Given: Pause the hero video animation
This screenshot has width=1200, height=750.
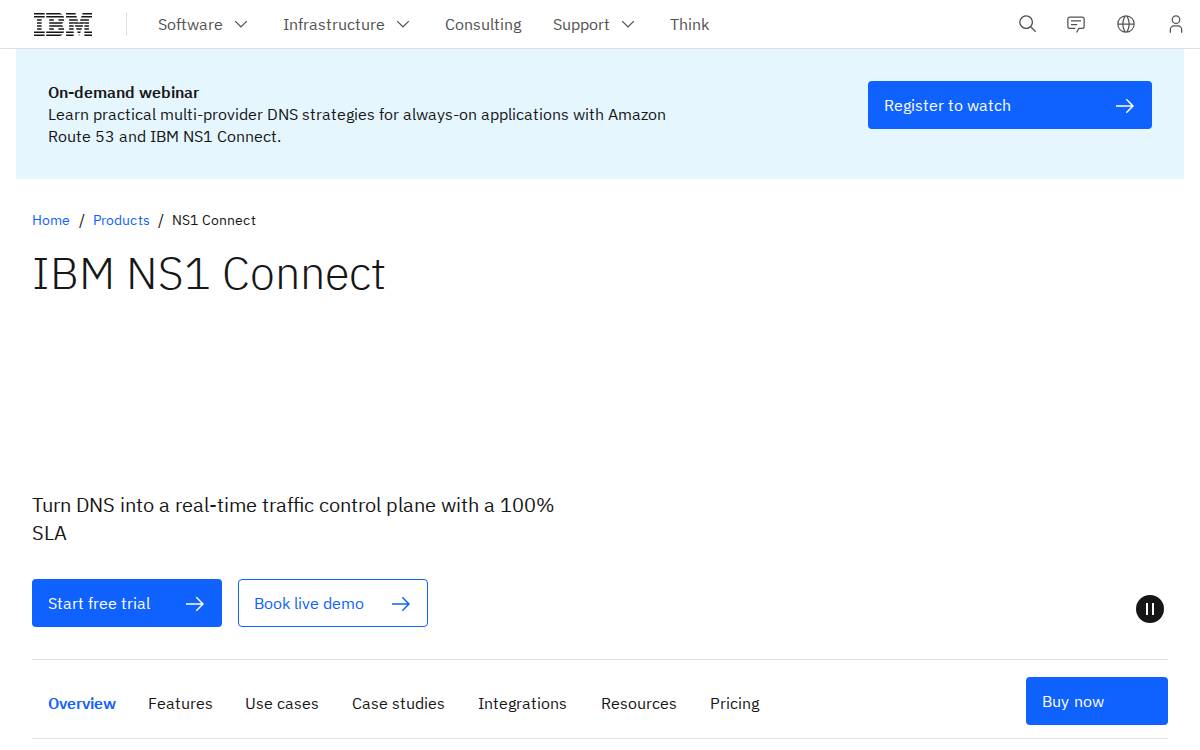Looking at the screenshot, I should [1150, 608].
